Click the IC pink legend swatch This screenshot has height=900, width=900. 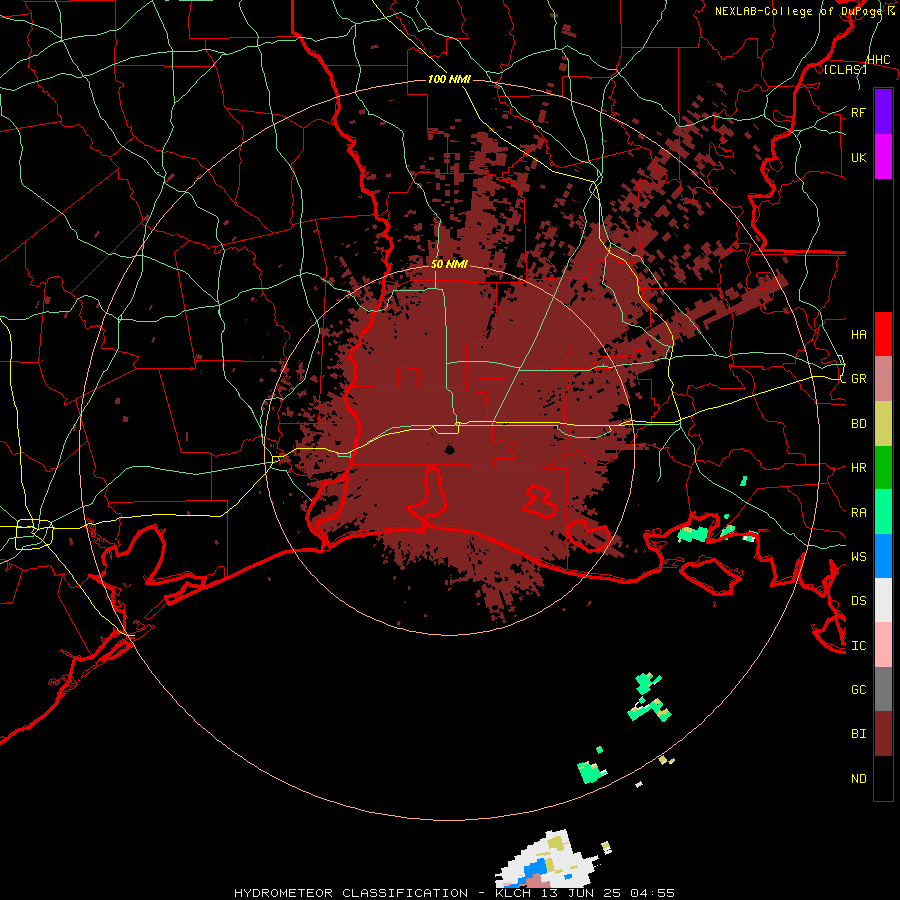coord(883,645)
